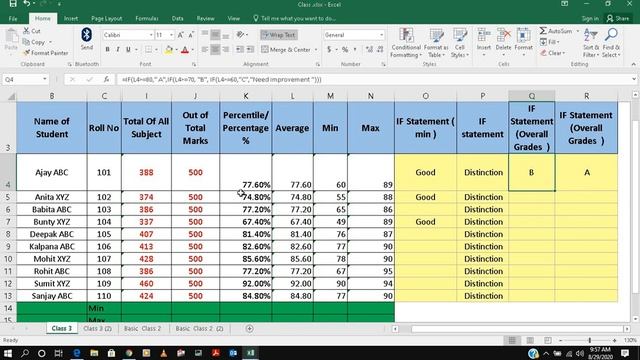Open the General number format dropdown

381,35
